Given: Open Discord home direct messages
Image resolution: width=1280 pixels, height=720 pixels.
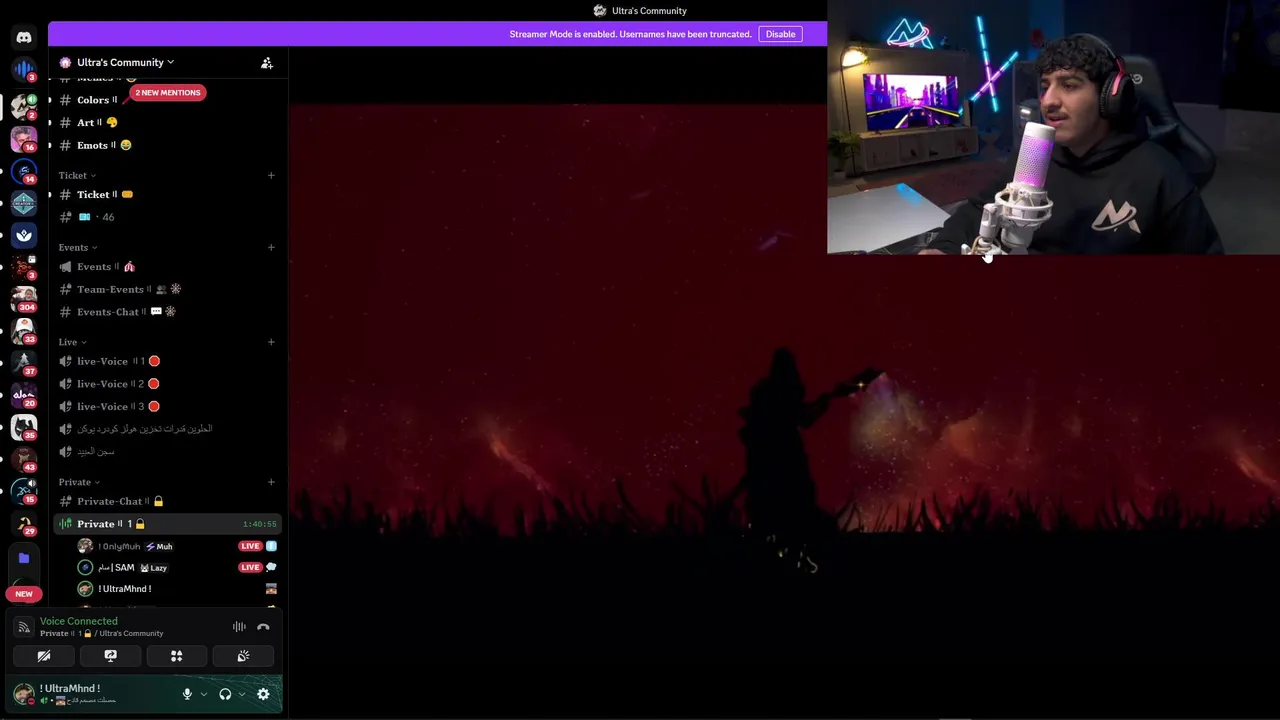Looking at the screenshot, I should tap(24, 37).
